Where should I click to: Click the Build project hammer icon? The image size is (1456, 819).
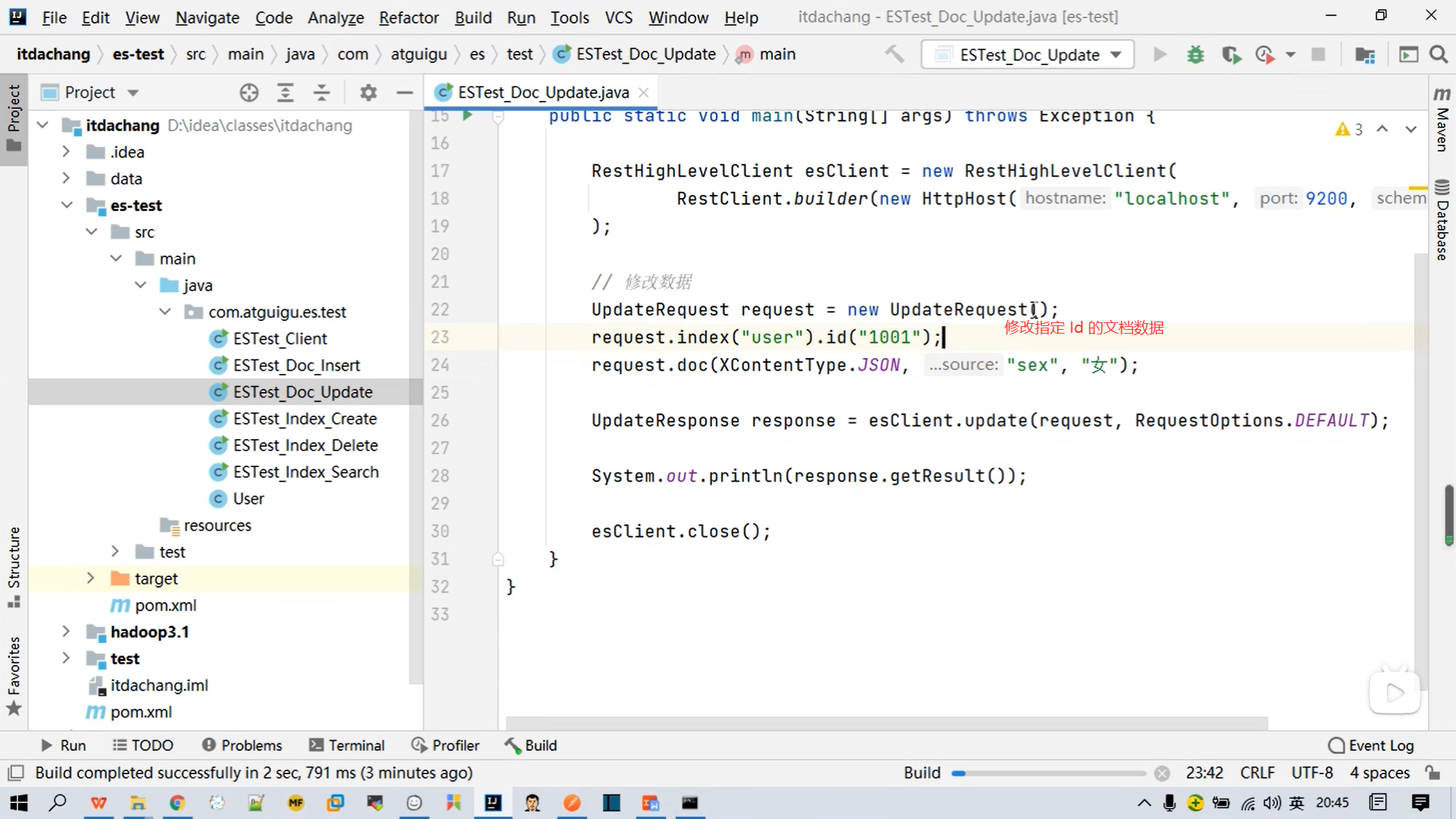coord(895,55)
